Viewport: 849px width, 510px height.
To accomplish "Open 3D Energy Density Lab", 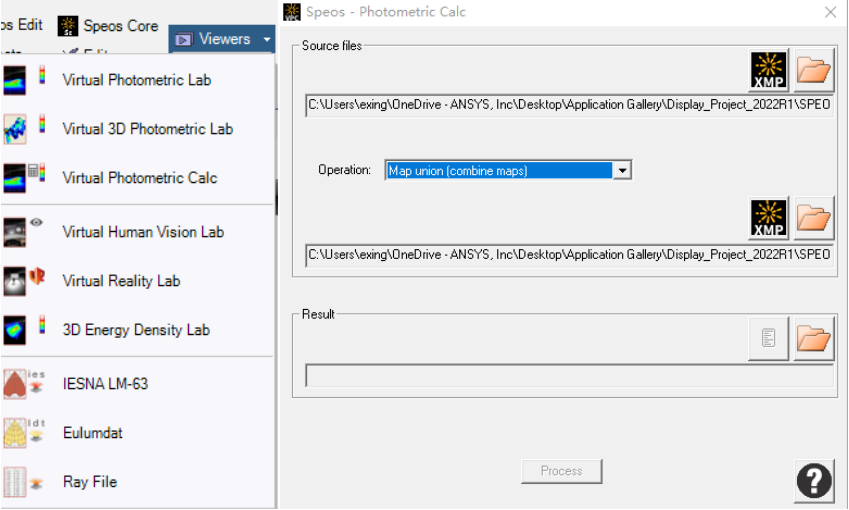I will click(136, 330).
